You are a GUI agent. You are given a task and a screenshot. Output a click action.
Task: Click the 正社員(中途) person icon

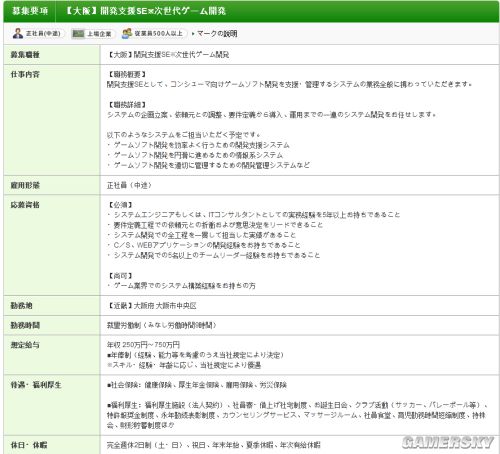pos(18,33)
